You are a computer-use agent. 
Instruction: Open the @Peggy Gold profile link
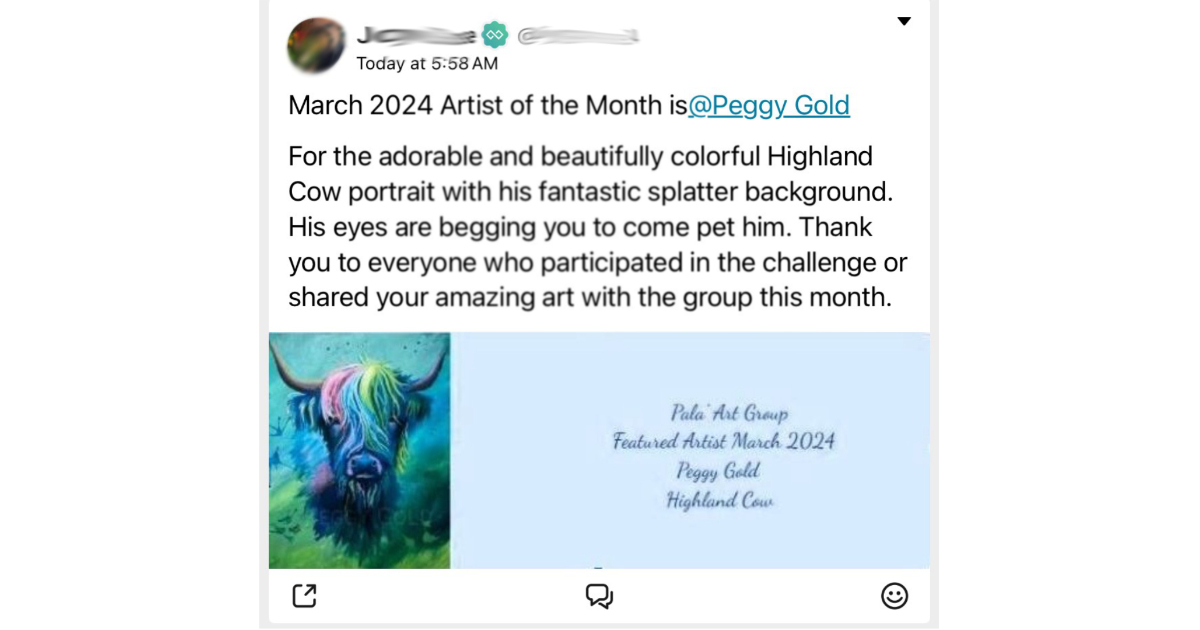click(x=769, y=105)
